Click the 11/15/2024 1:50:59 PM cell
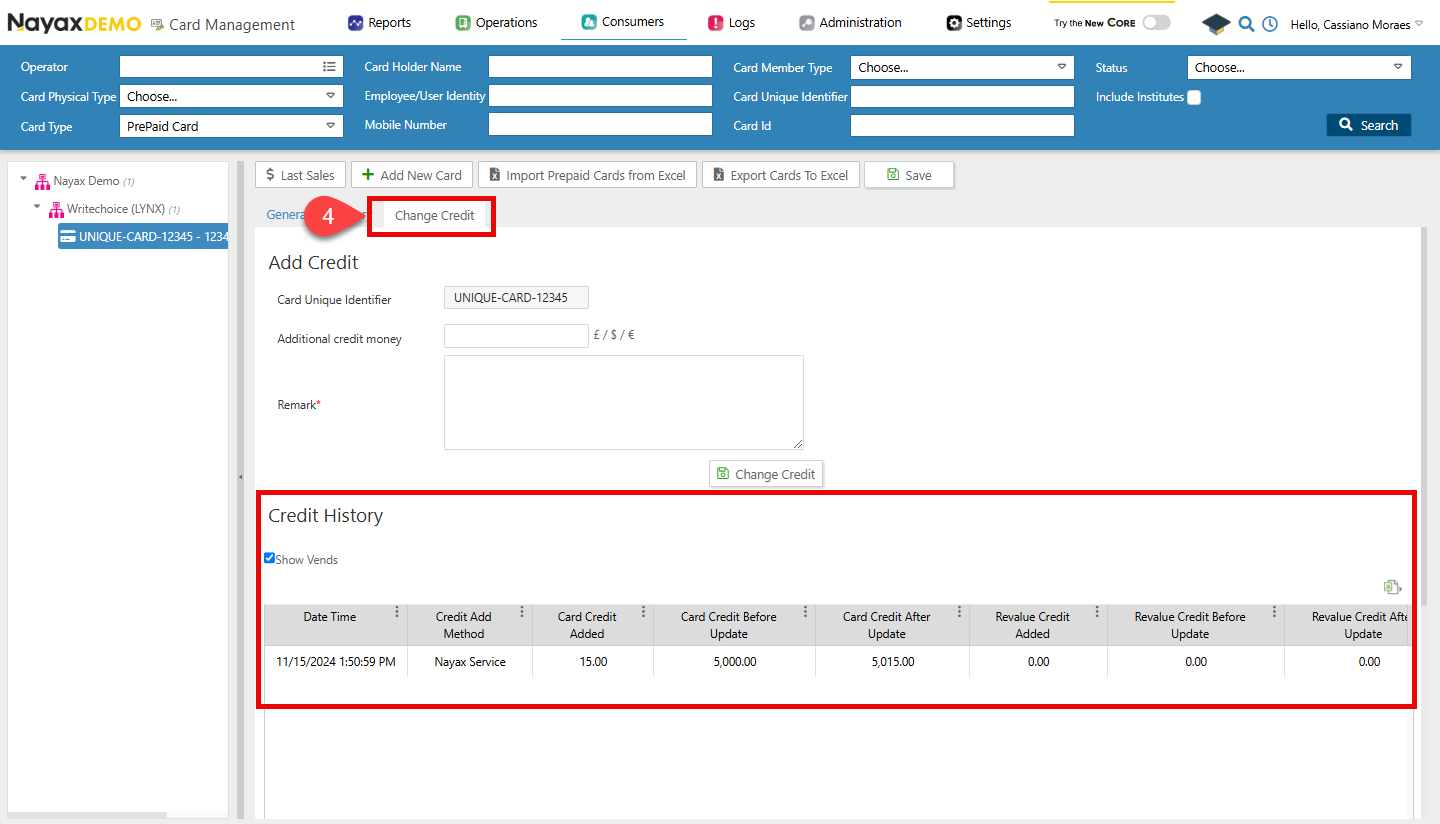 [336, 661]
